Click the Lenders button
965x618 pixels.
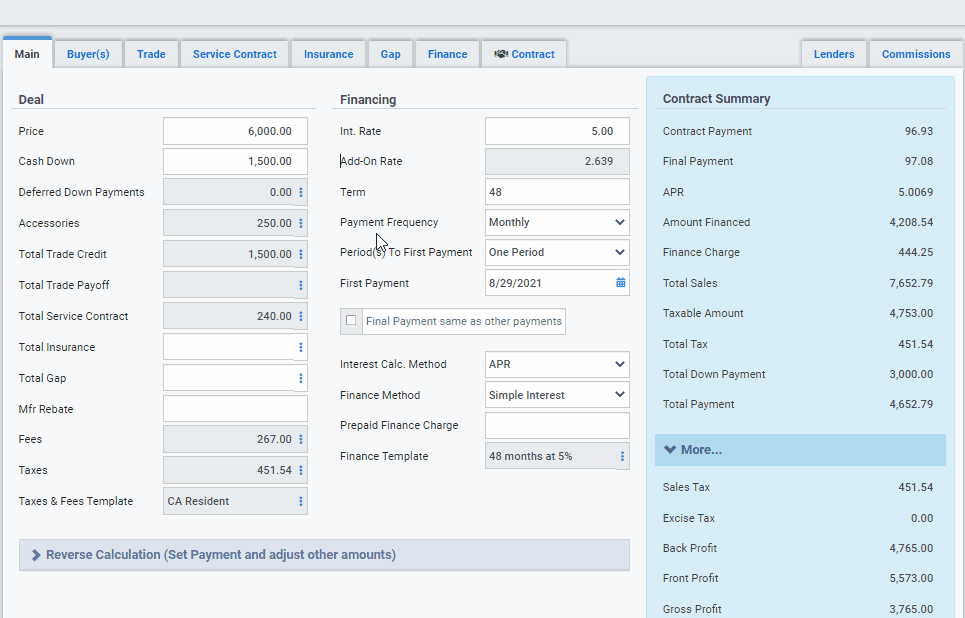point(833,54)
